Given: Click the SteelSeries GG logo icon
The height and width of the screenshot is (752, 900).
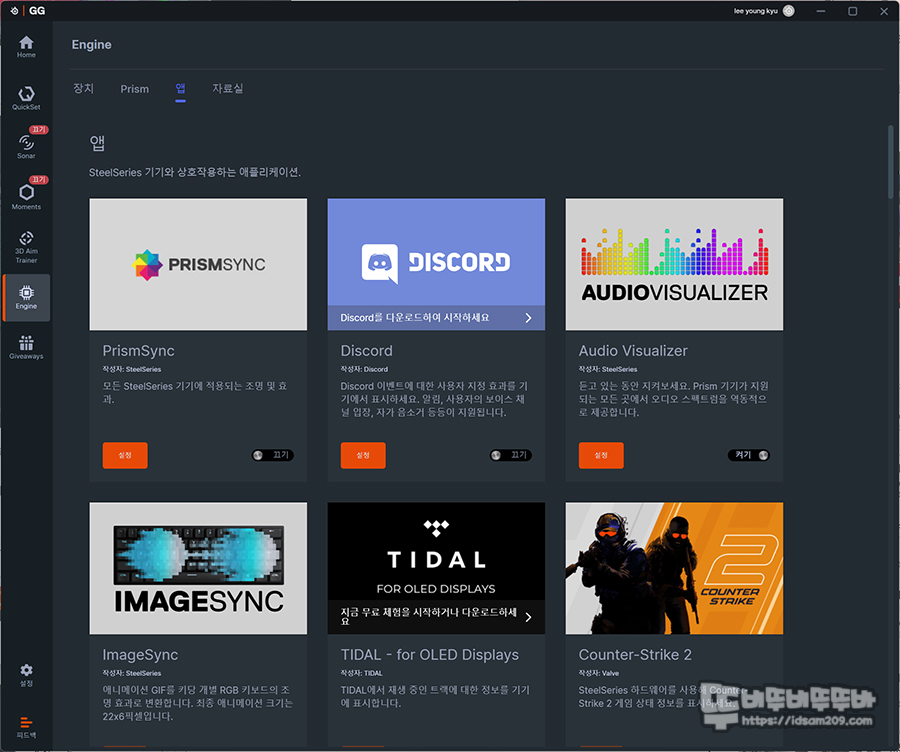Looking at the screenshot, I should coord(14,10).
